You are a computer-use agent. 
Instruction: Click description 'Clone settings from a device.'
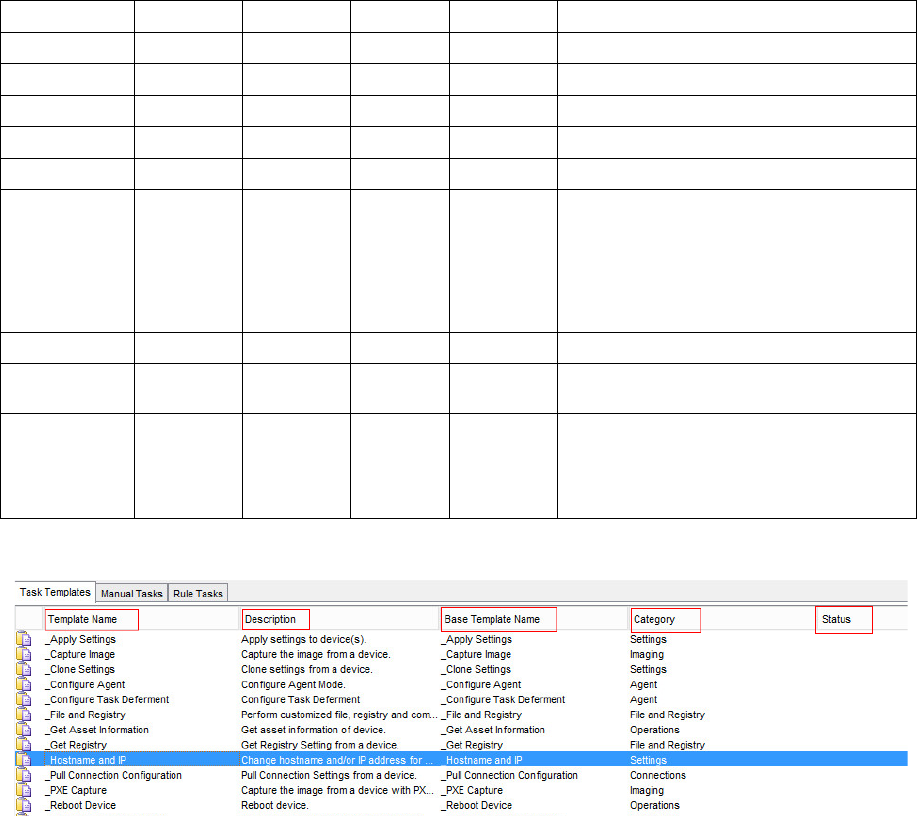[306, 670]
